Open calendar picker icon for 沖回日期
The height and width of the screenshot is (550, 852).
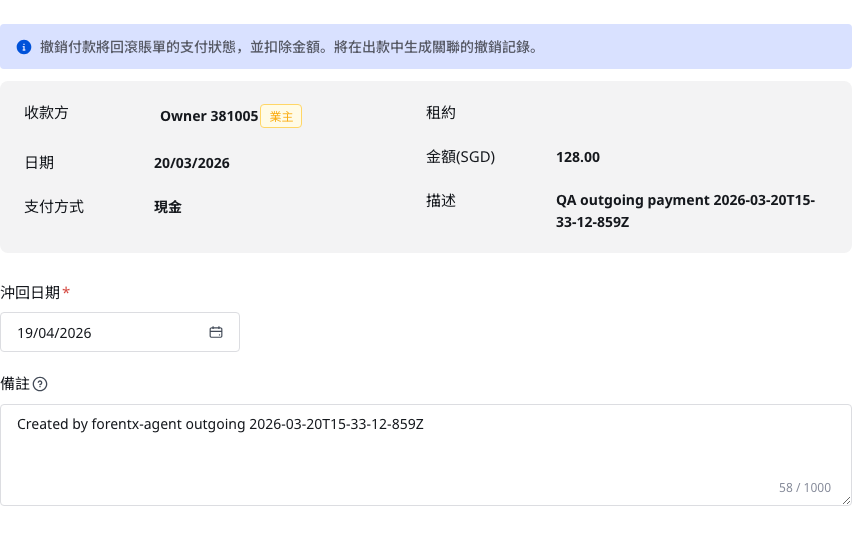(216, 332)
